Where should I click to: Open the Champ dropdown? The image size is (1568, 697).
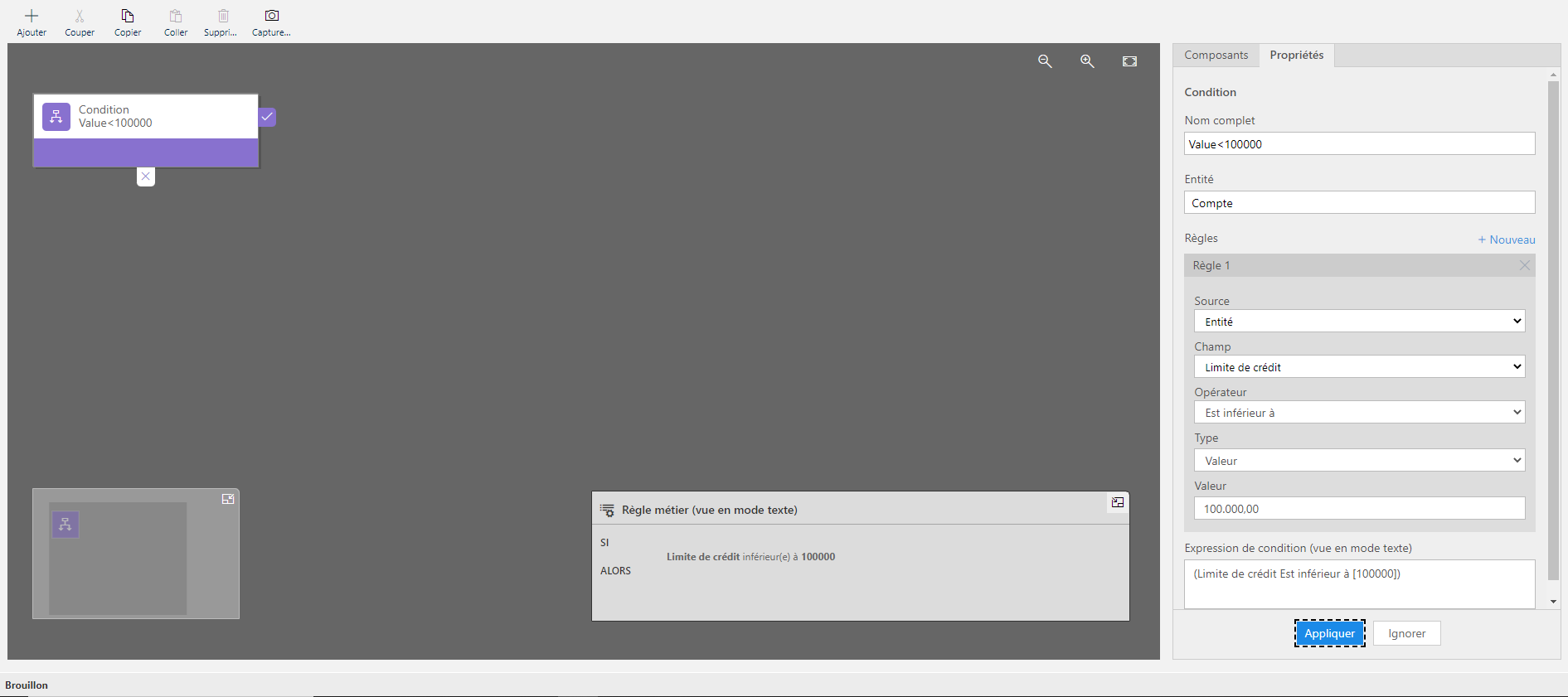point(1359,367)
